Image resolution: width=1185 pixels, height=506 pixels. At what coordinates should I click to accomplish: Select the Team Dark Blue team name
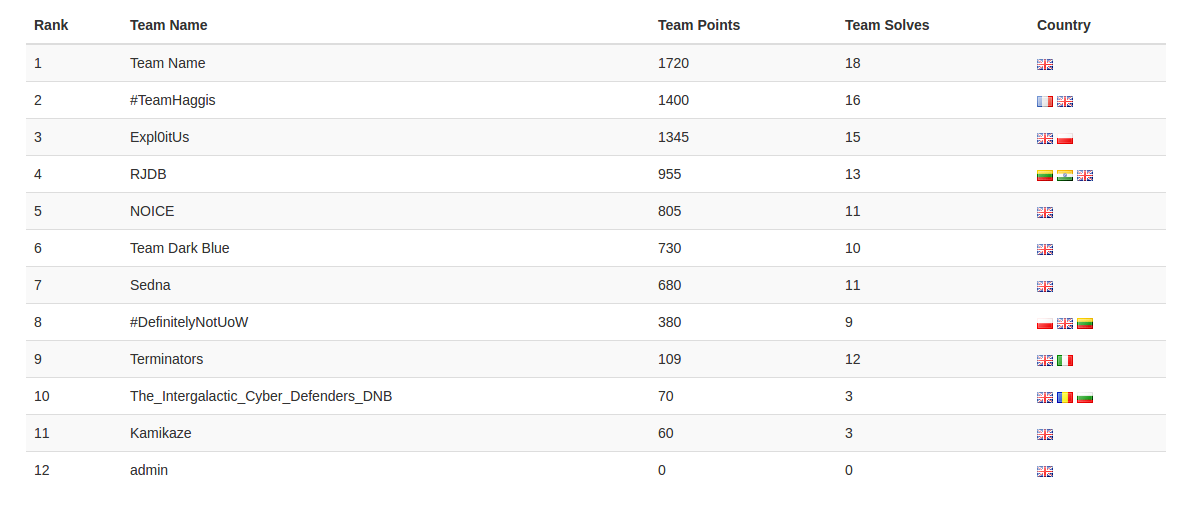(x=180, y=248)
